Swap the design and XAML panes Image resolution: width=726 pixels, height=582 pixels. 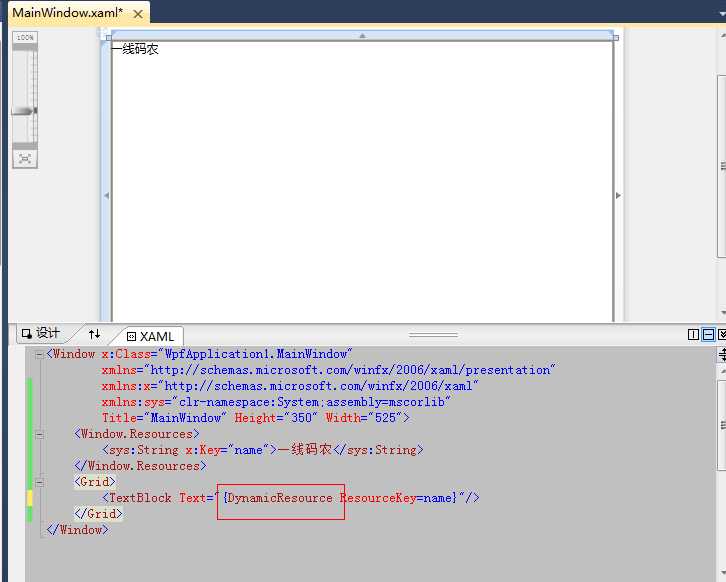coord(94,333)
